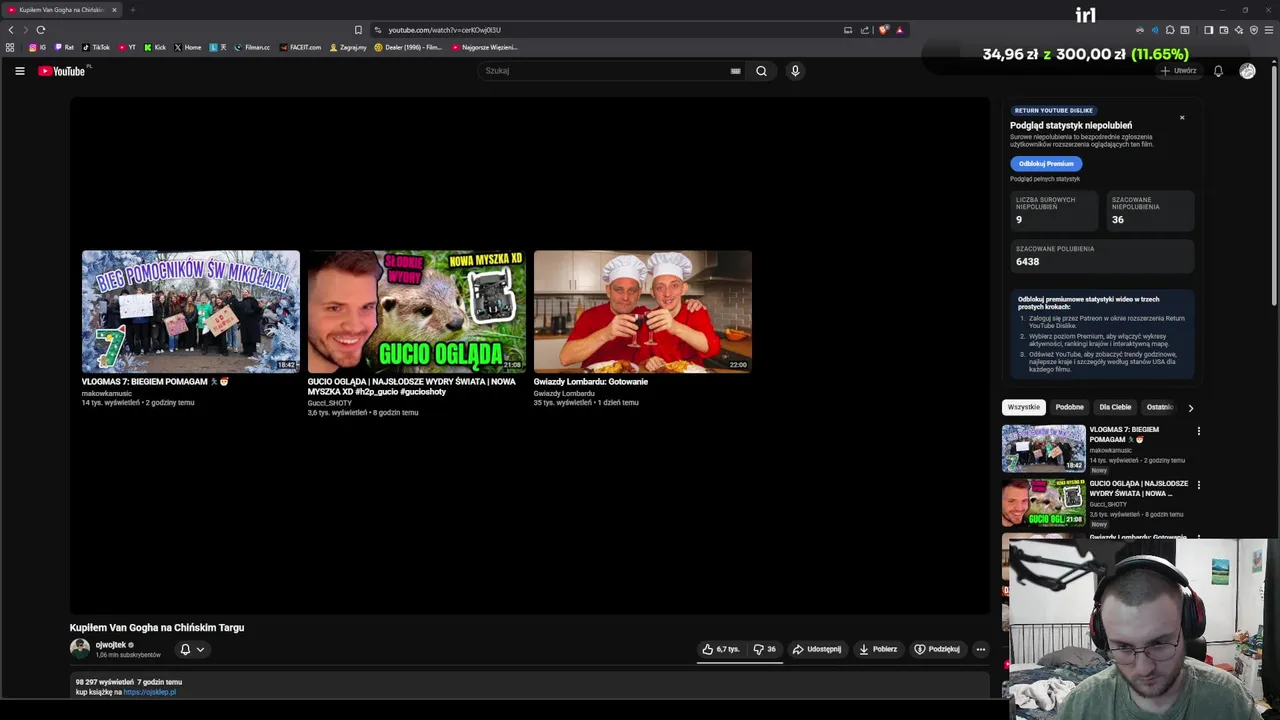
Task: Open Brave VPN shield icon
Action: coord(1254,30)
